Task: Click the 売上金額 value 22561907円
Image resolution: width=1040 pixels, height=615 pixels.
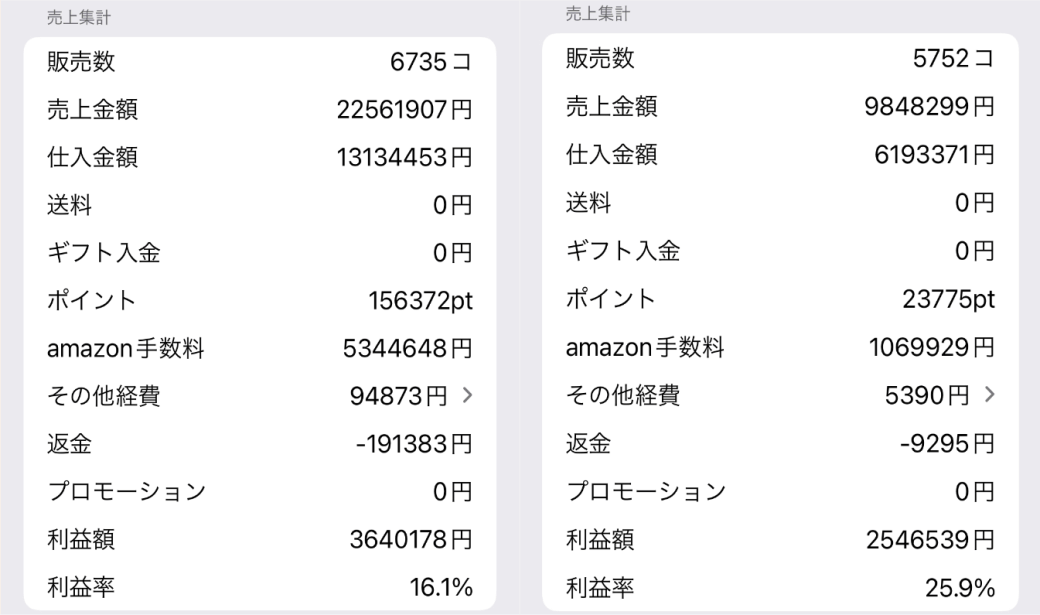Action: [404, 109]
